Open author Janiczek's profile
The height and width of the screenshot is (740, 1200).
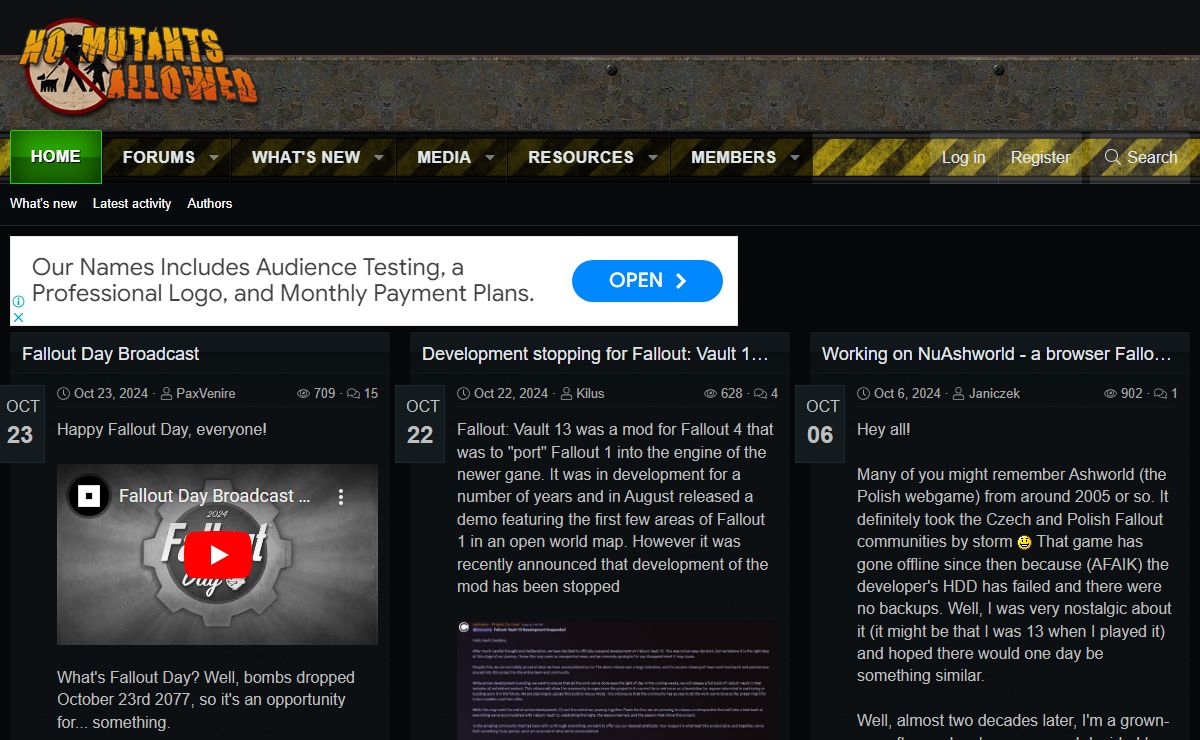click(x=994, y=393)
